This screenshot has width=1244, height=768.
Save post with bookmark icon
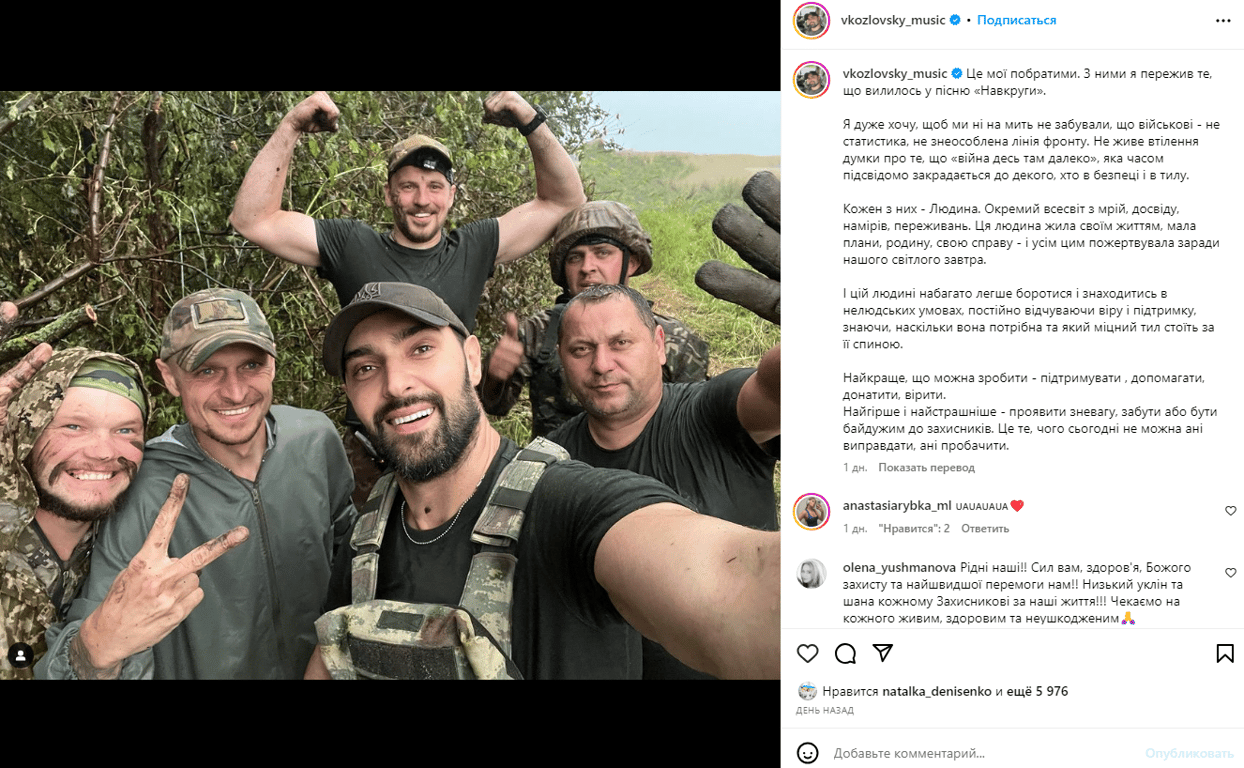[x=1225, y=653]
